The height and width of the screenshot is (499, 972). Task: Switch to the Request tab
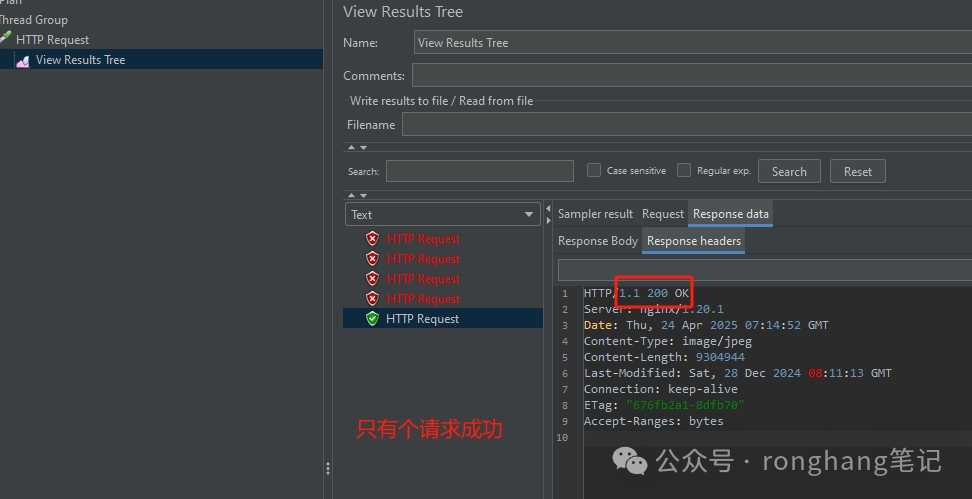662,214
